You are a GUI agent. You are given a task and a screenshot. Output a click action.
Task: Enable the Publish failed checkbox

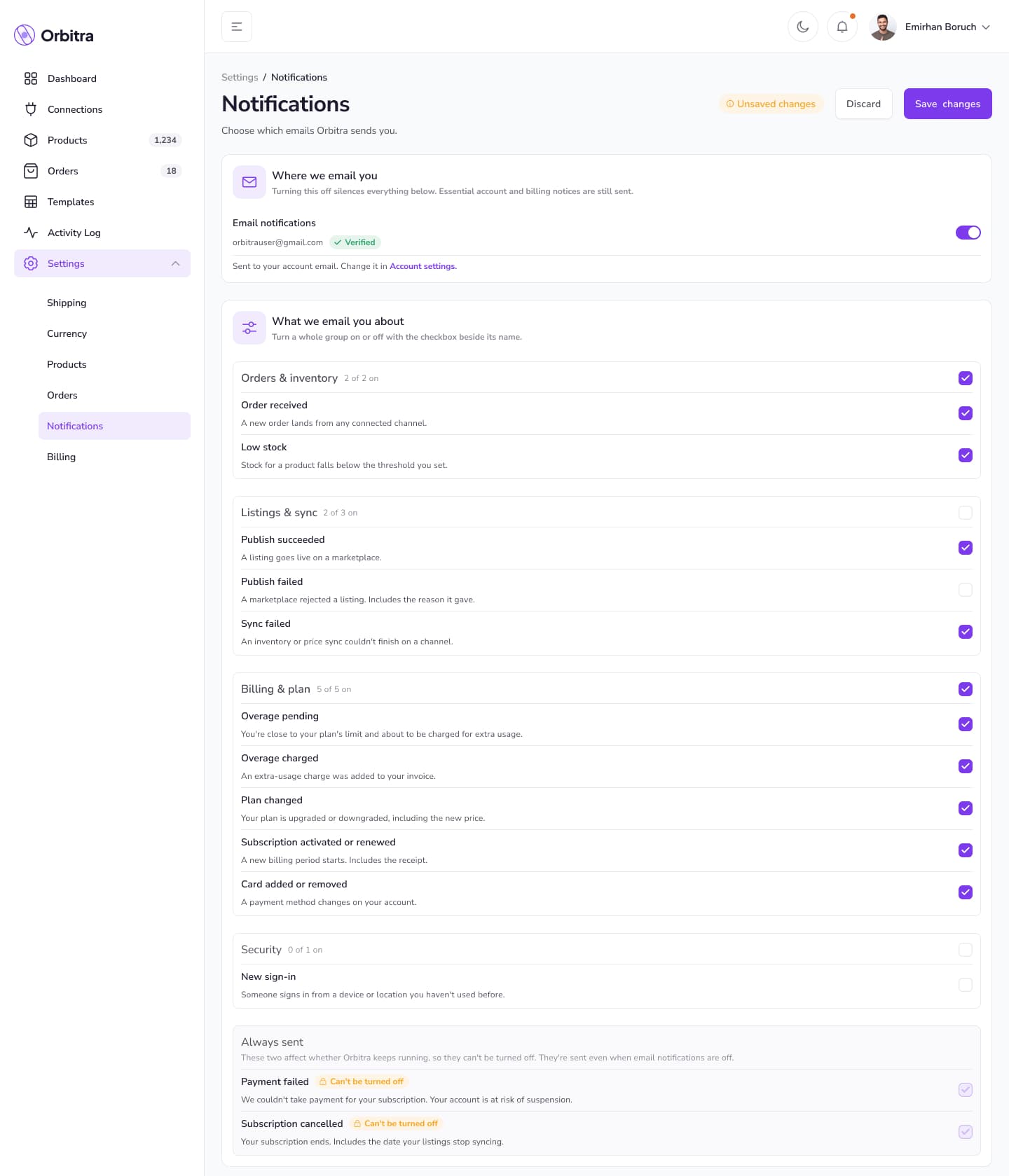[x=966, y=590]
